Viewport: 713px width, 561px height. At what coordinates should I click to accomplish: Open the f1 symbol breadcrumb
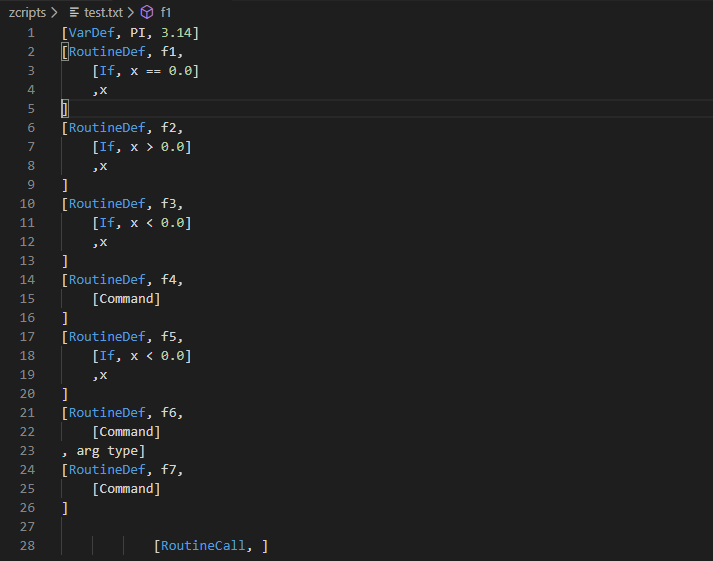[x=166, y=13]
